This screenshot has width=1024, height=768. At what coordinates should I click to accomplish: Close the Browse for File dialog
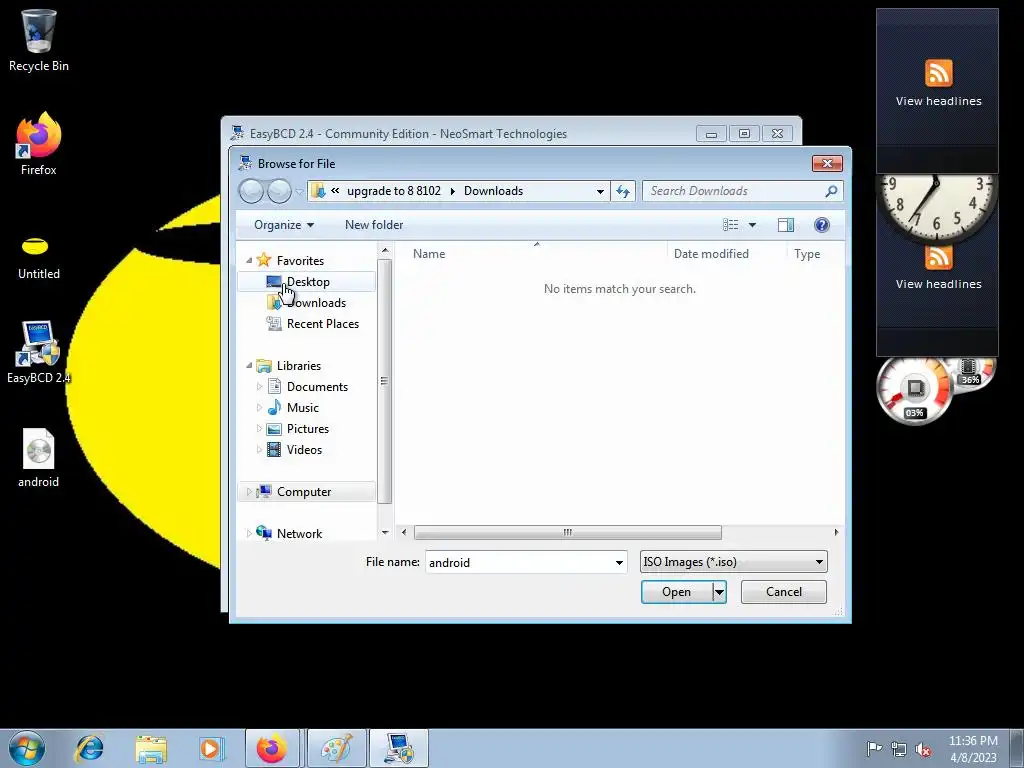pos(827,163)
